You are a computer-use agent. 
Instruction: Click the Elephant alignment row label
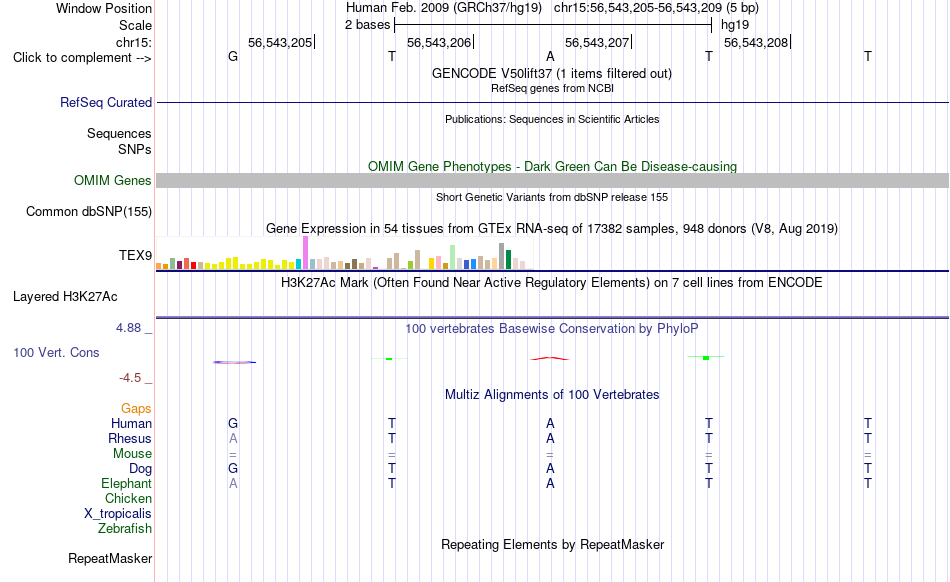(x=126, y=483)
